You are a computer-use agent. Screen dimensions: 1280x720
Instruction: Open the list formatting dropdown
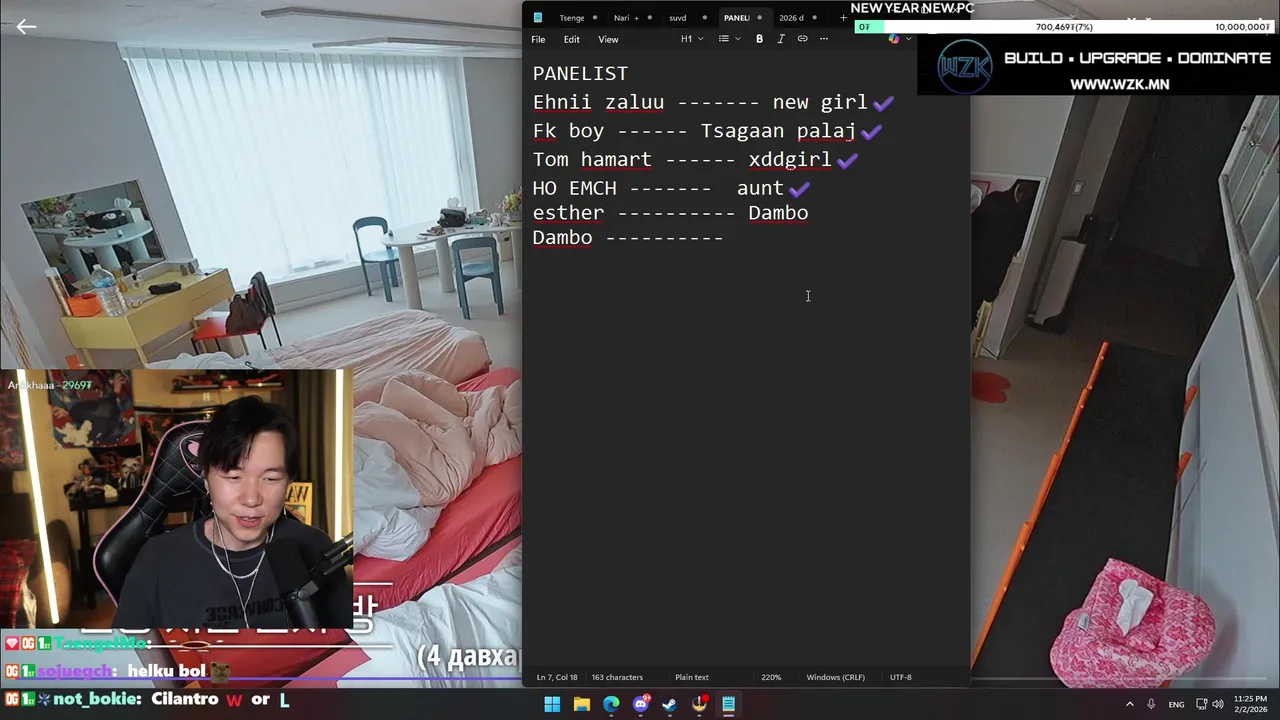coord(729,39)
